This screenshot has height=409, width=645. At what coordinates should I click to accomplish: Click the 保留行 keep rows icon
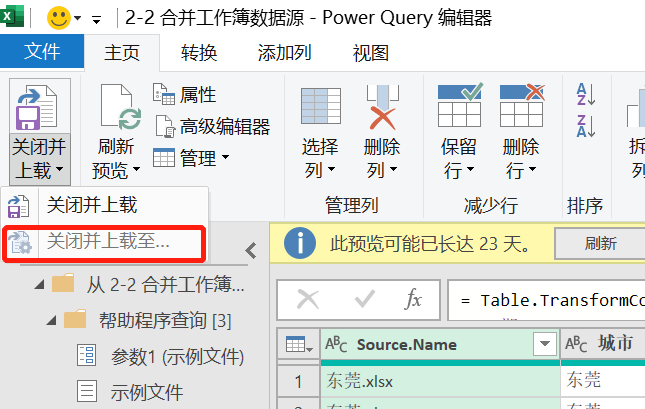coord(460,106)
